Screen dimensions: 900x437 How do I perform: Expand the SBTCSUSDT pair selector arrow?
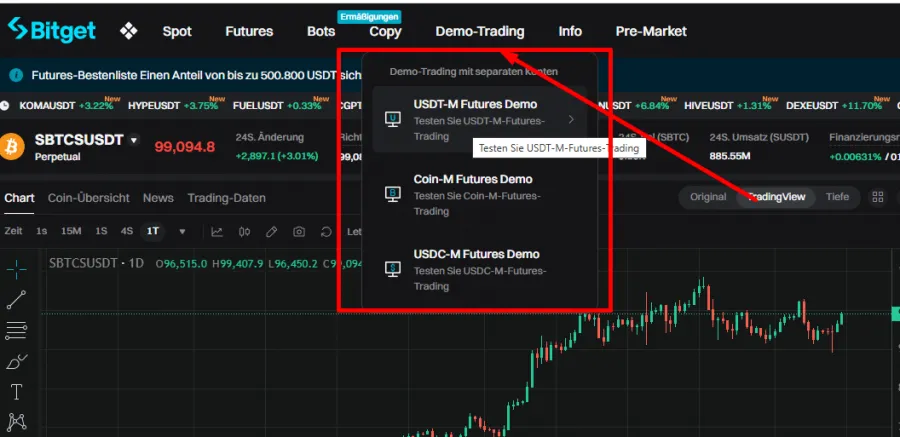(134, 140)
